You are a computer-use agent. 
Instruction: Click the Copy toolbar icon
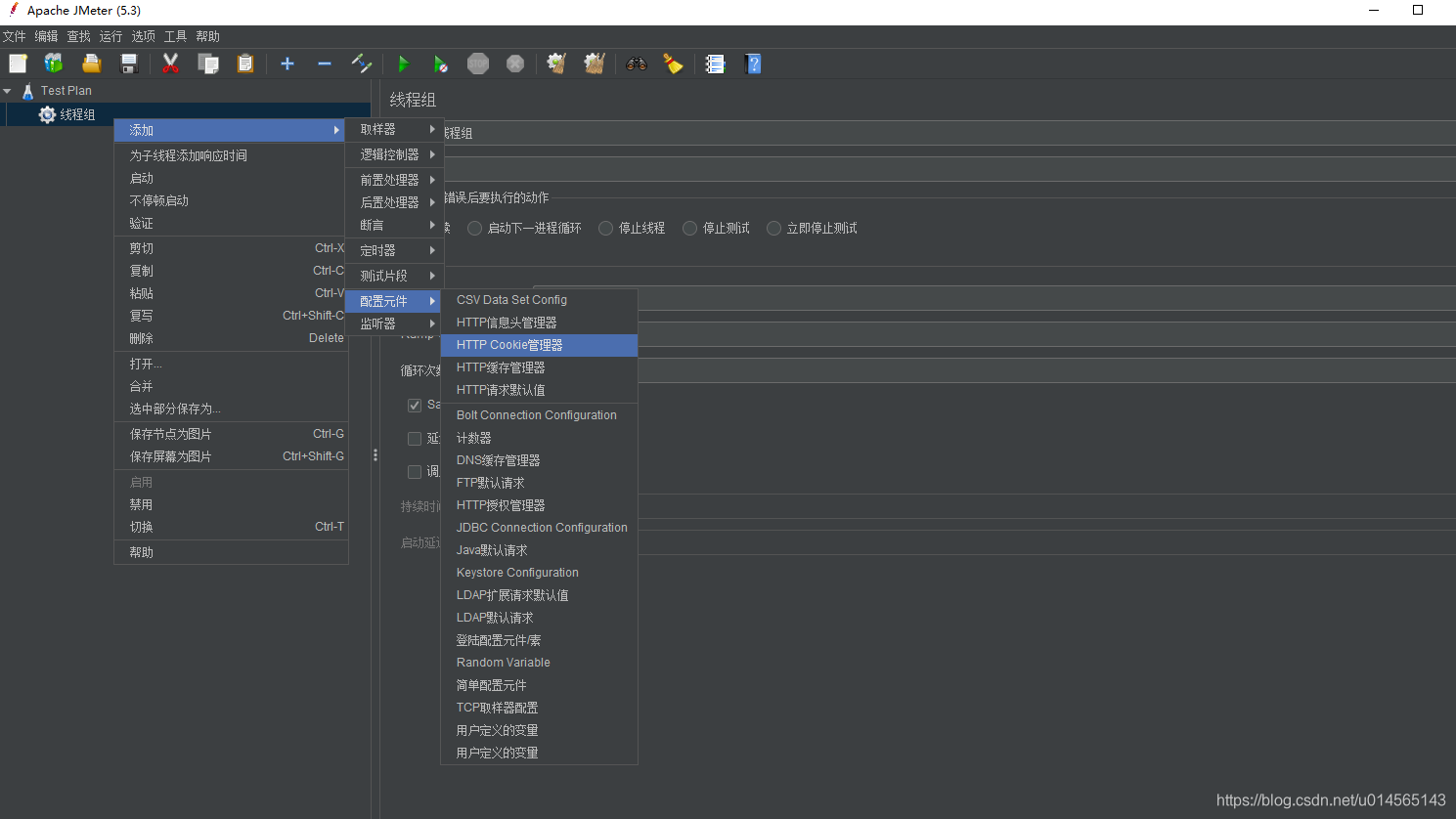click(x=207, y=64)
